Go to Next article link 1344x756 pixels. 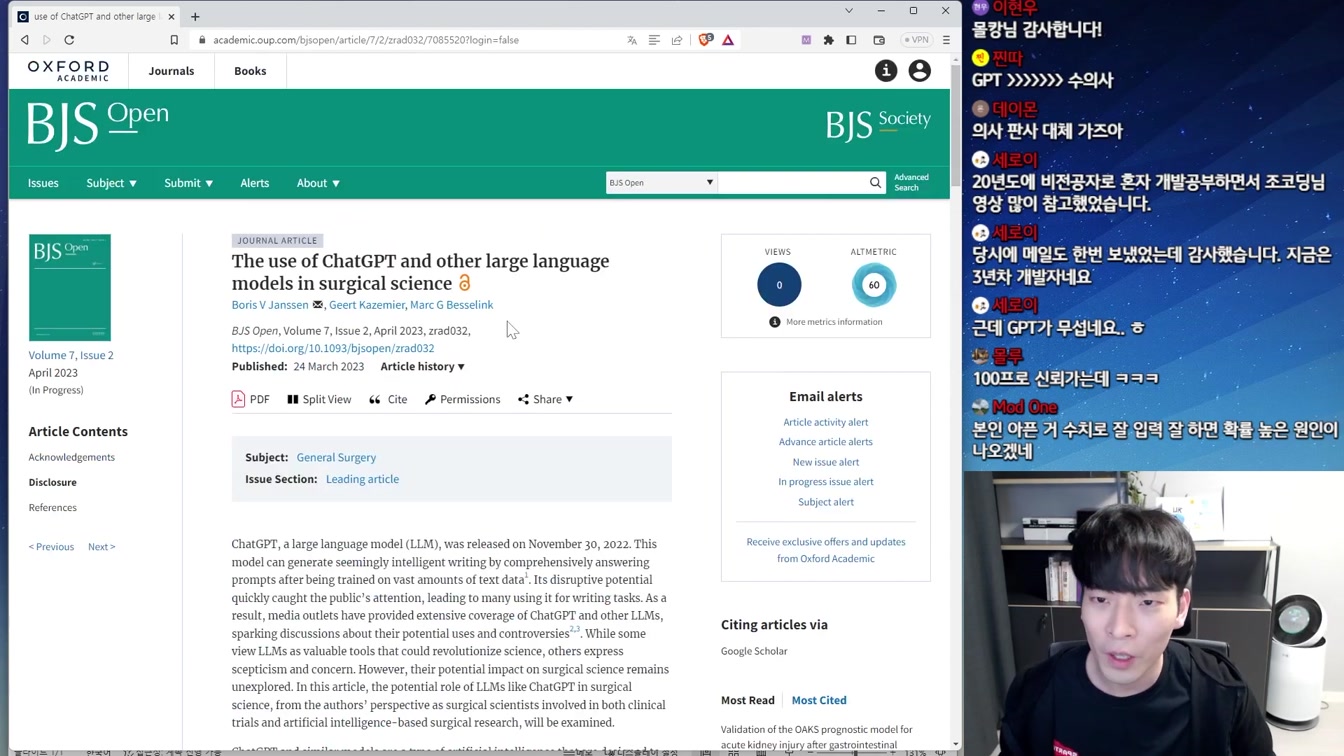coord(101,547)
